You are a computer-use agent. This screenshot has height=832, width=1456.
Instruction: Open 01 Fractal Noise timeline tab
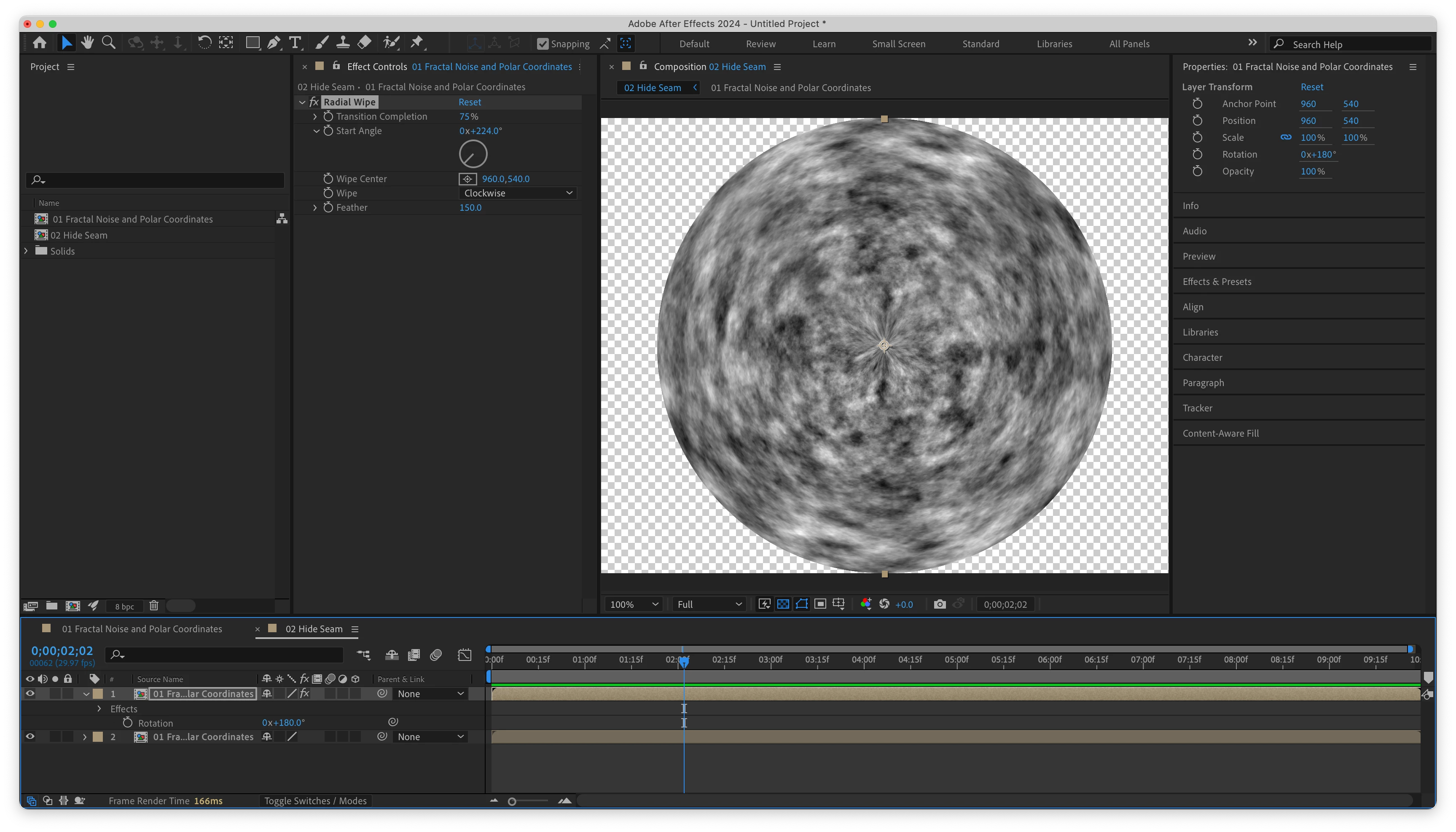pos(142,628)
